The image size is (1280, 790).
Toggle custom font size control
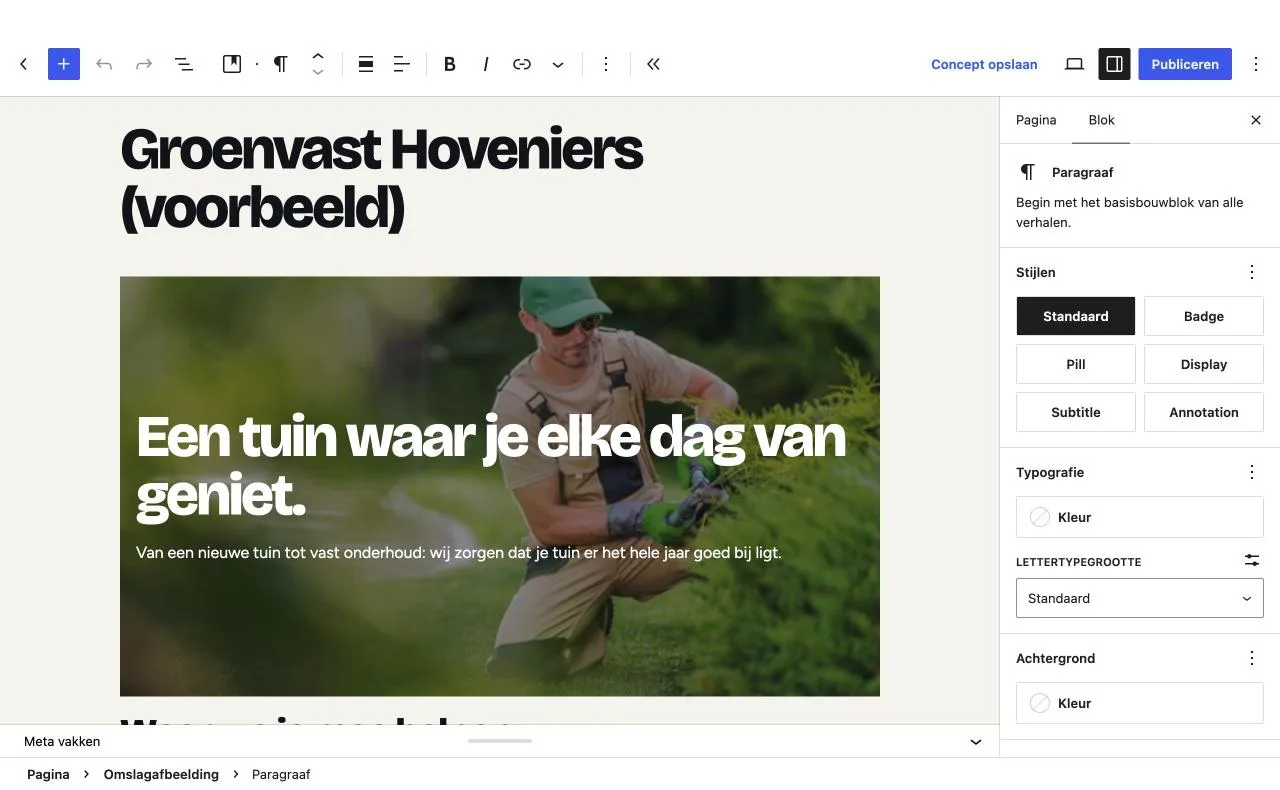1252,560
